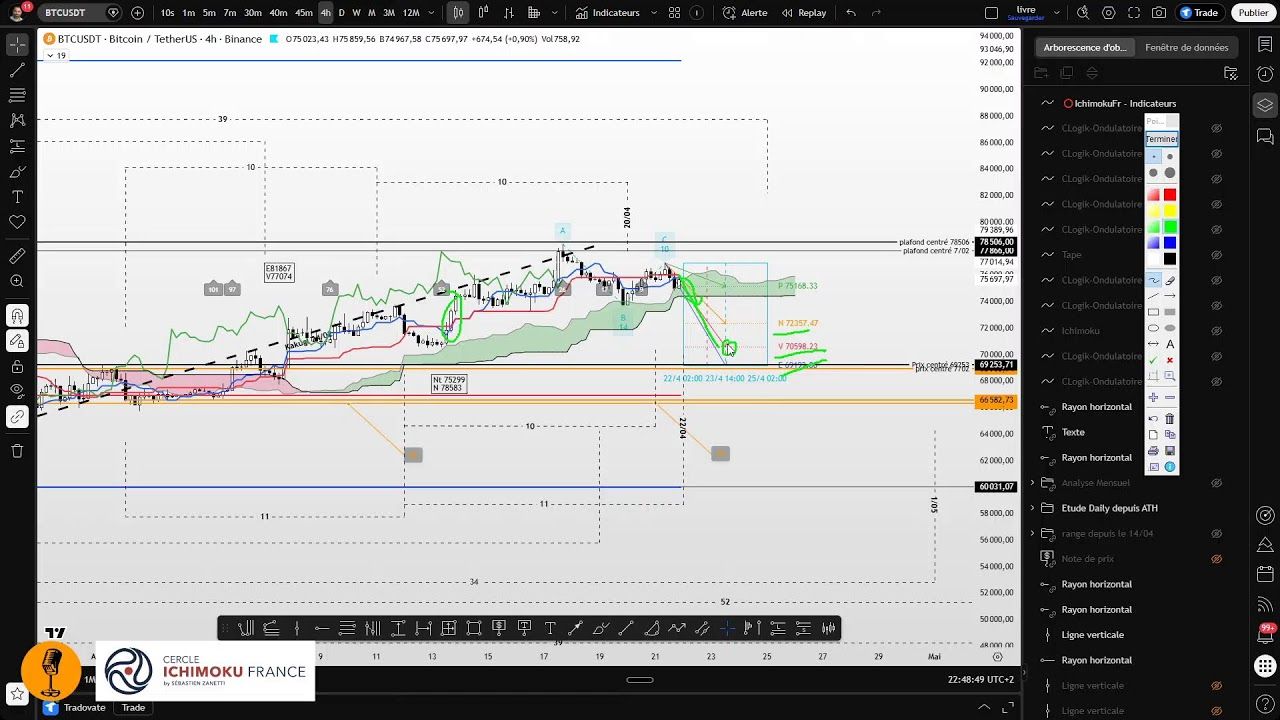The height and width of the screenshot is (720, 1280).
Task: Click the Publier button
Action: tap(1253, 13)
